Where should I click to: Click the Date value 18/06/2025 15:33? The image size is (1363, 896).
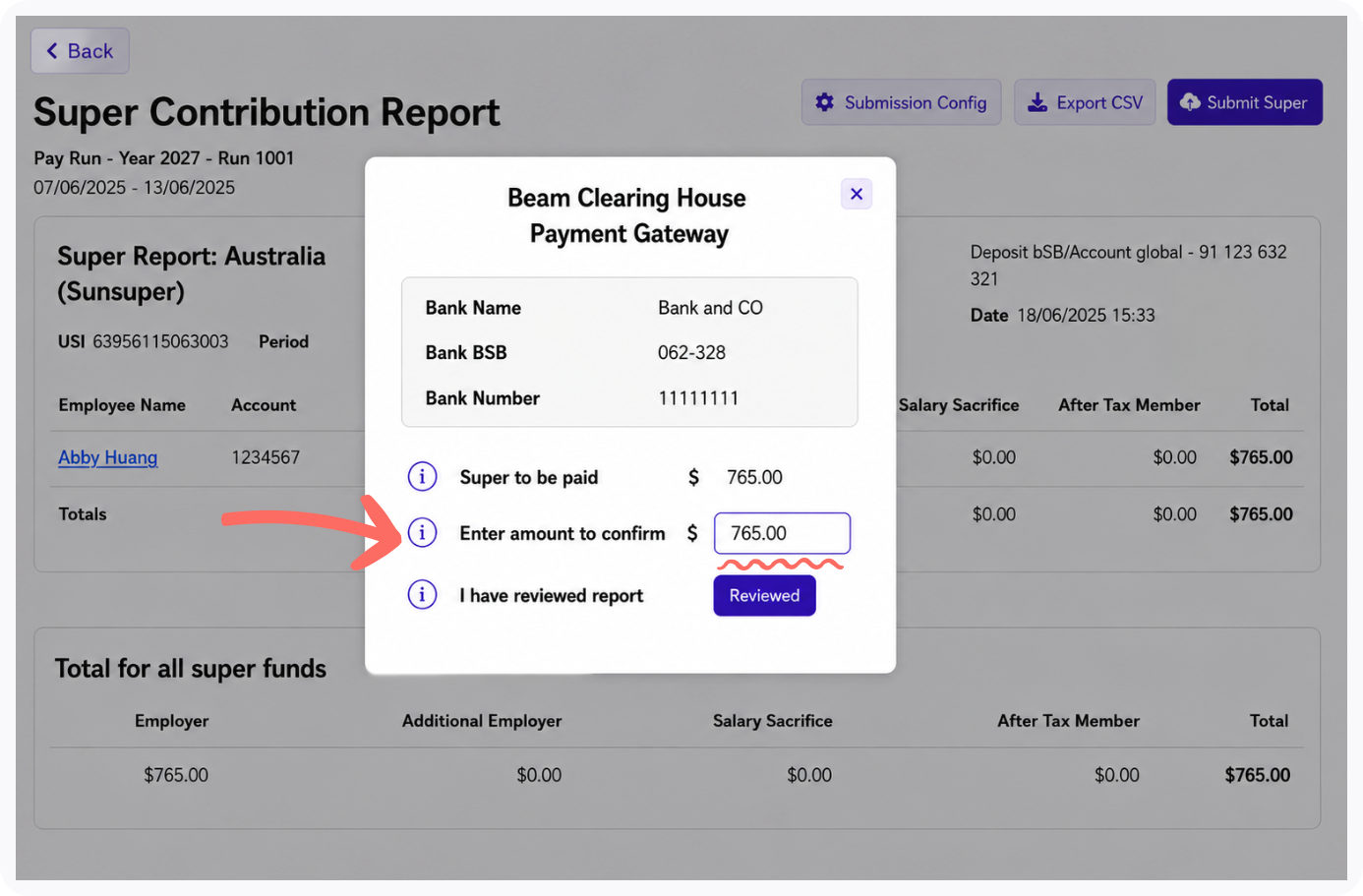(1086, 315)
